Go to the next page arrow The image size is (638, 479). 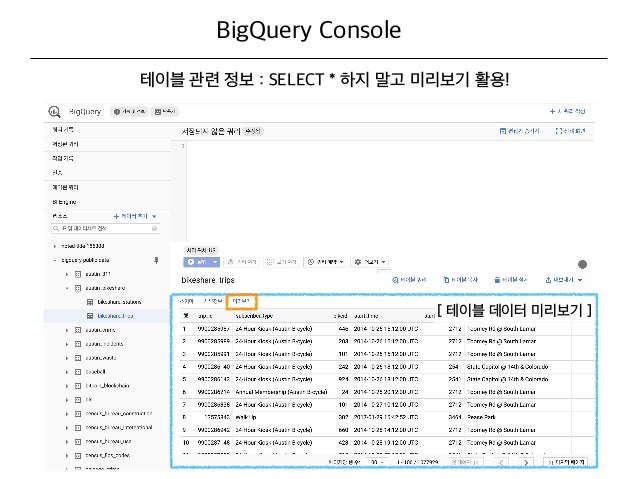526,463
